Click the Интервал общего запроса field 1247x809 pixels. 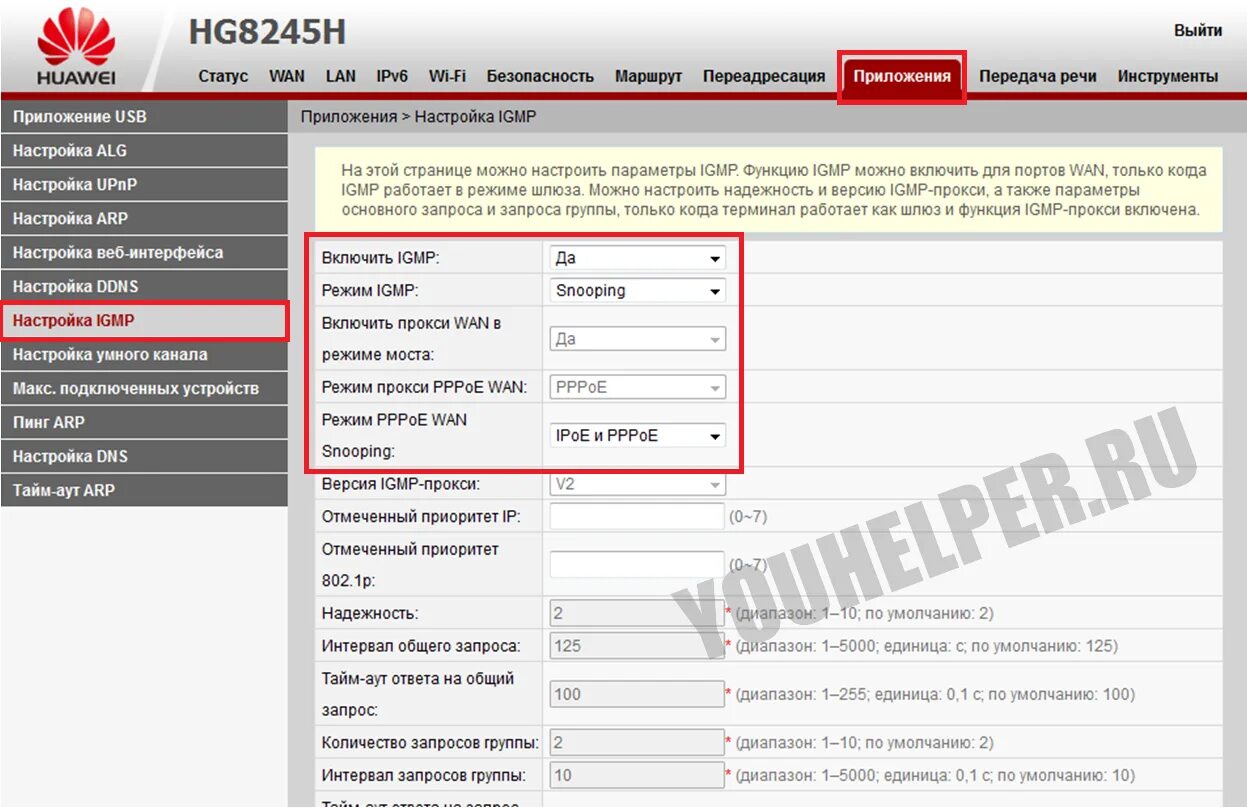637,645
